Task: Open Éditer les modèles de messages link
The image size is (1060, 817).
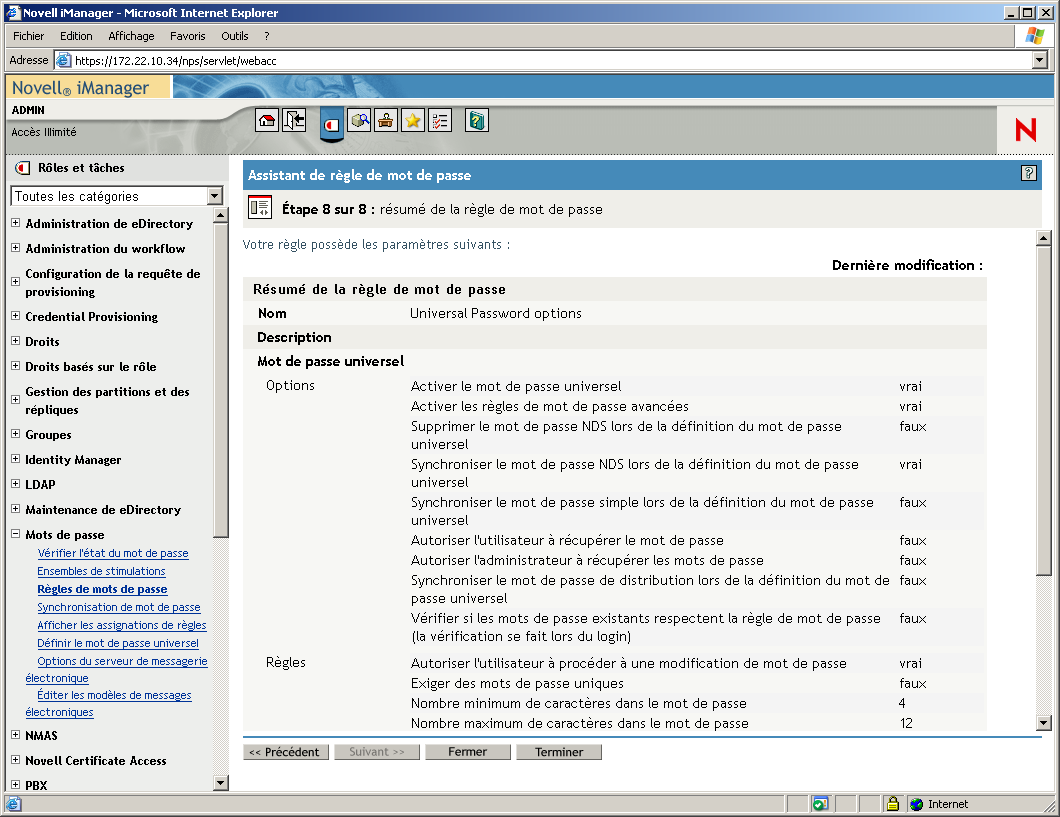Action: coord(114,695)
